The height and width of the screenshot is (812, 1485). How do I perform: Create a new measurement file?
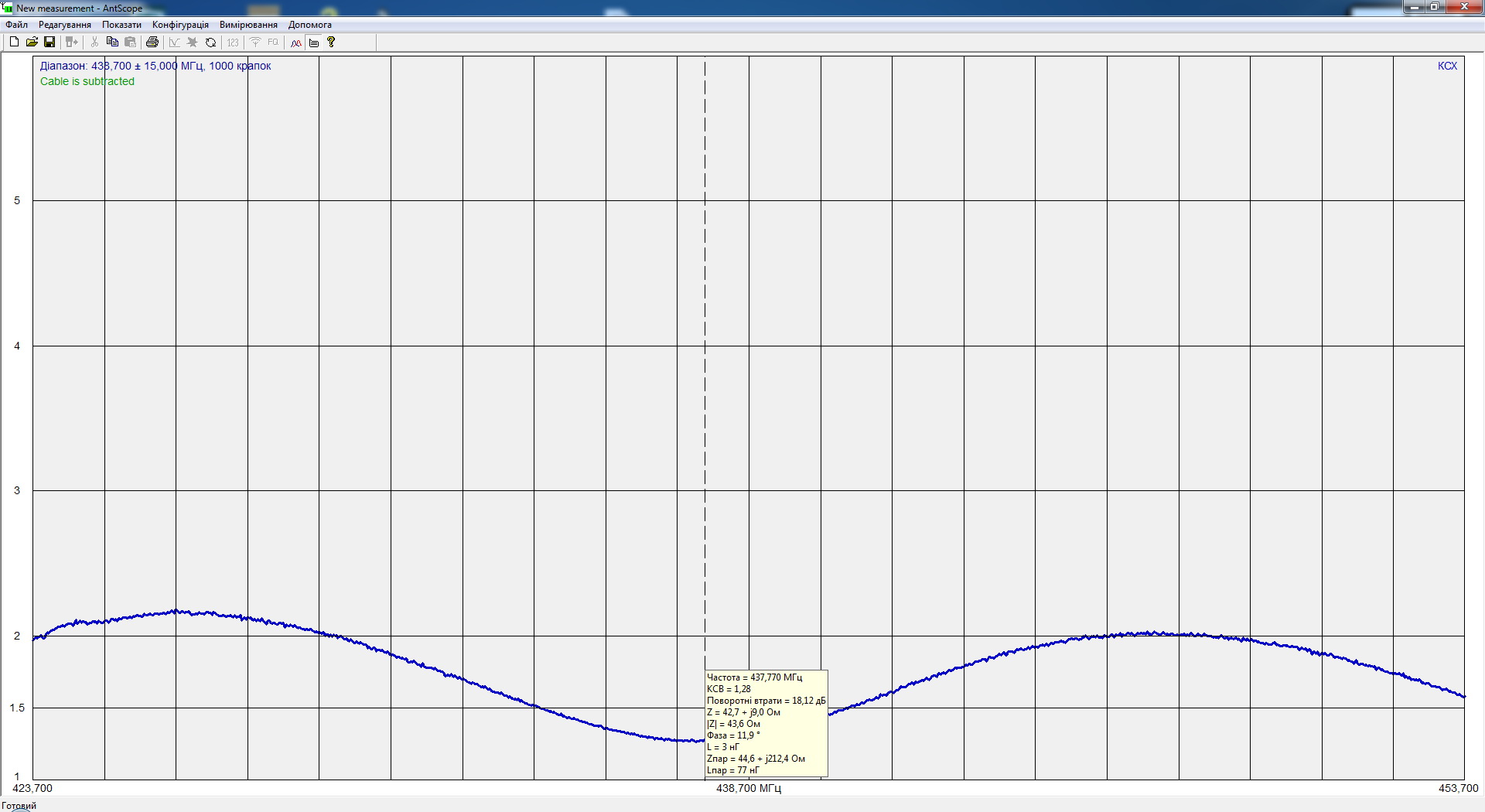[14, 43]
